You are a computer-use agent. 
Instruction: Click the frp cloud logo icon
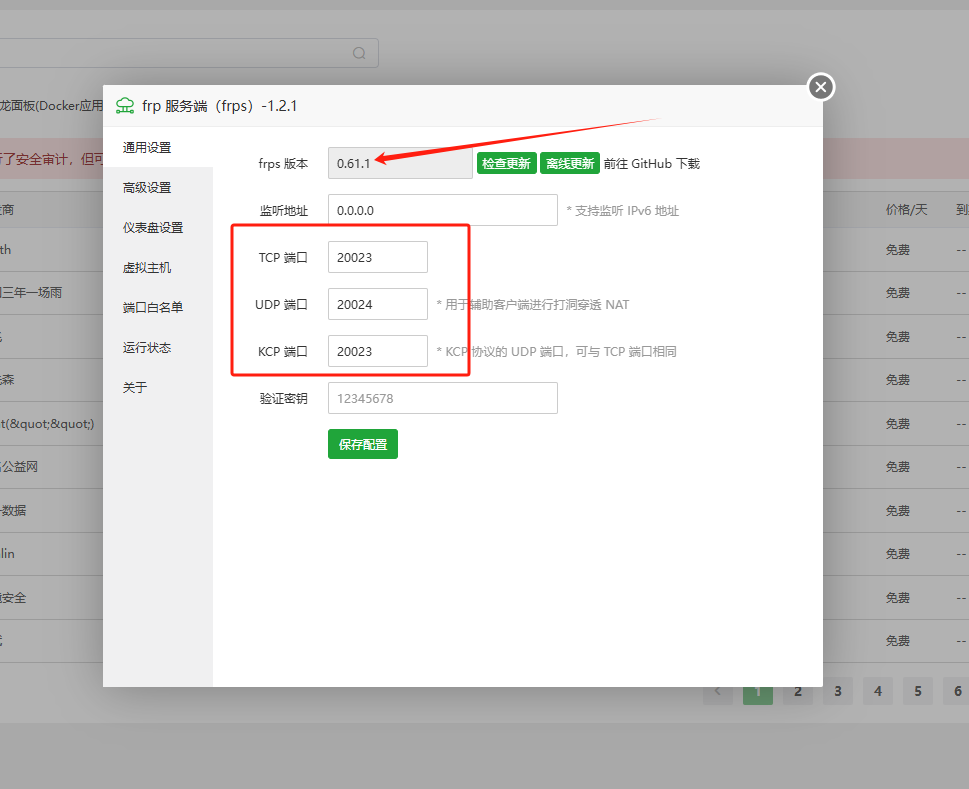(125, 105)
